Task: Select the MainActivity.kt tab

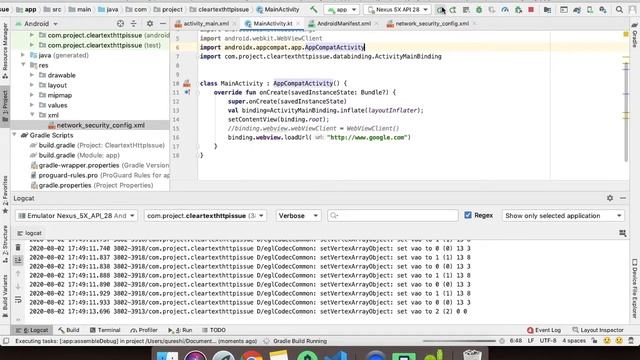Action: (x=272, y=24)
